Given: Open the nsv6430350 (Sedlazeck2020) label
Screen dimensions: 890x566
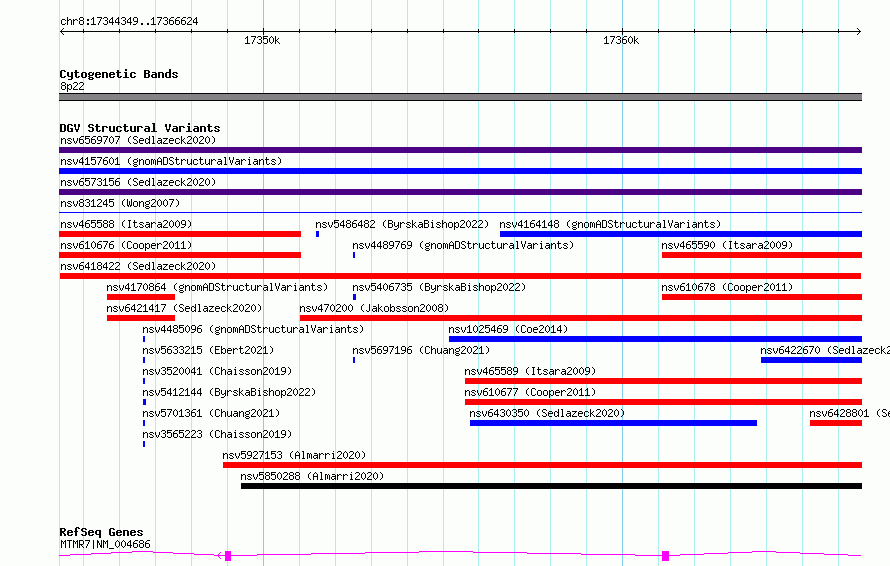Looking at the screenshot, I should point(547,413).
